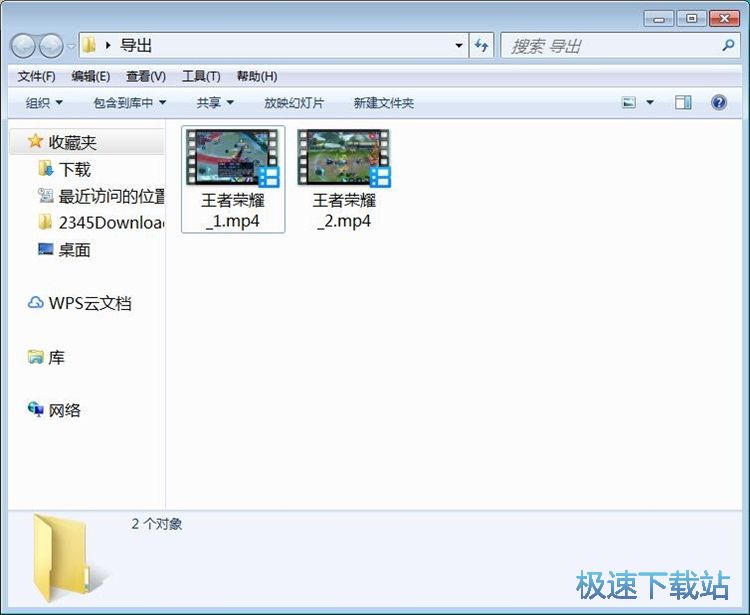Click the Back navigation arrow button
Screen dimensions: 750x615
[x=23, y=46]
